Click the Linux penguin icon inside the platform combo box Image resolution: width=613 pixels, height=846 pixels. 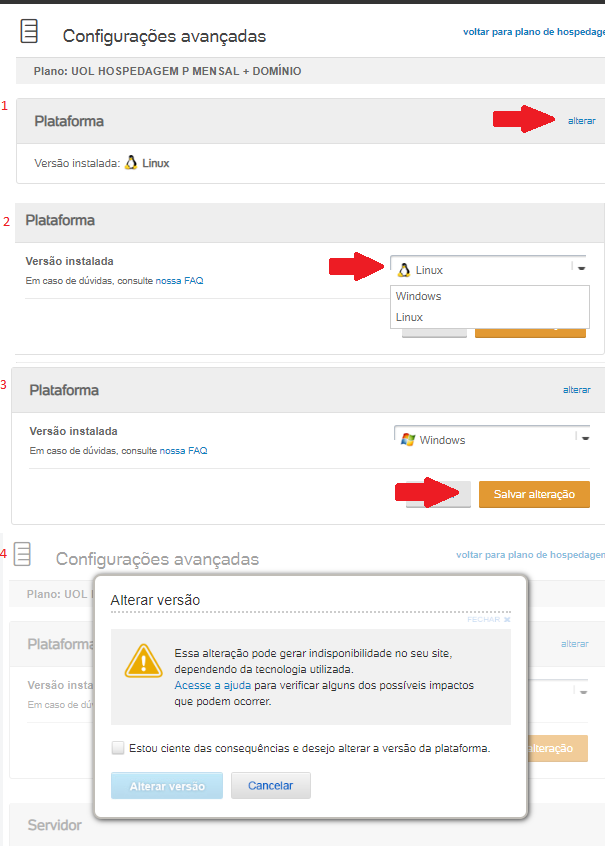click(405, 269)
